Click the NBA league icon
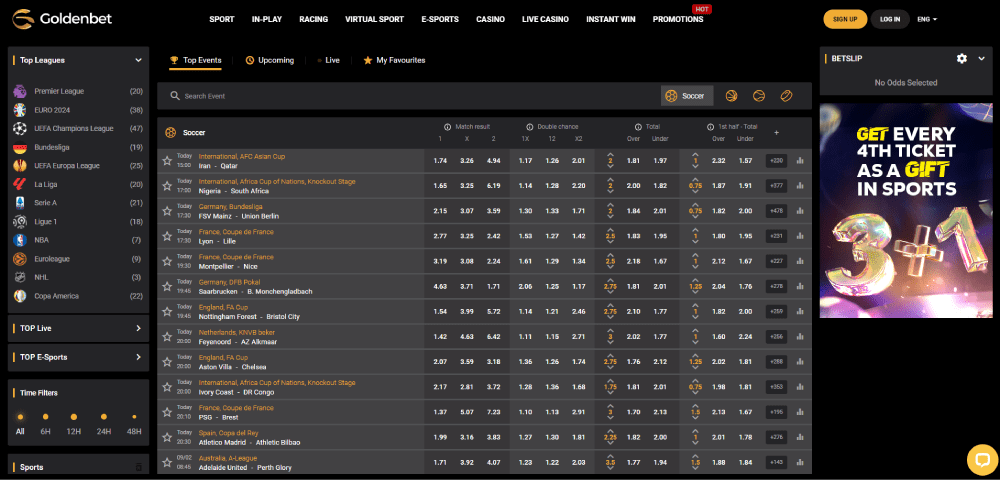 click(x=20, y=240)
